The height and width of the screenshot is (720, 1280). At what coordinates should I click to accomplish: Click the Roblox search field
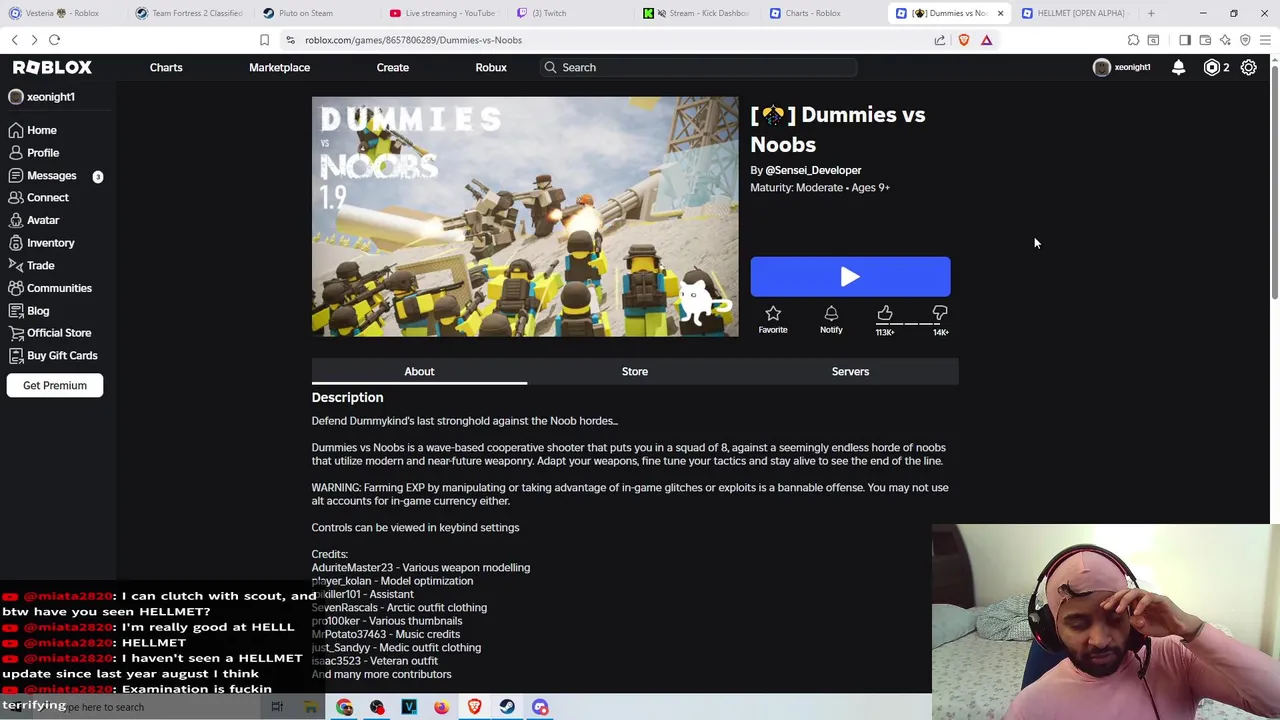pyautogui.click(x=700, y=67)
